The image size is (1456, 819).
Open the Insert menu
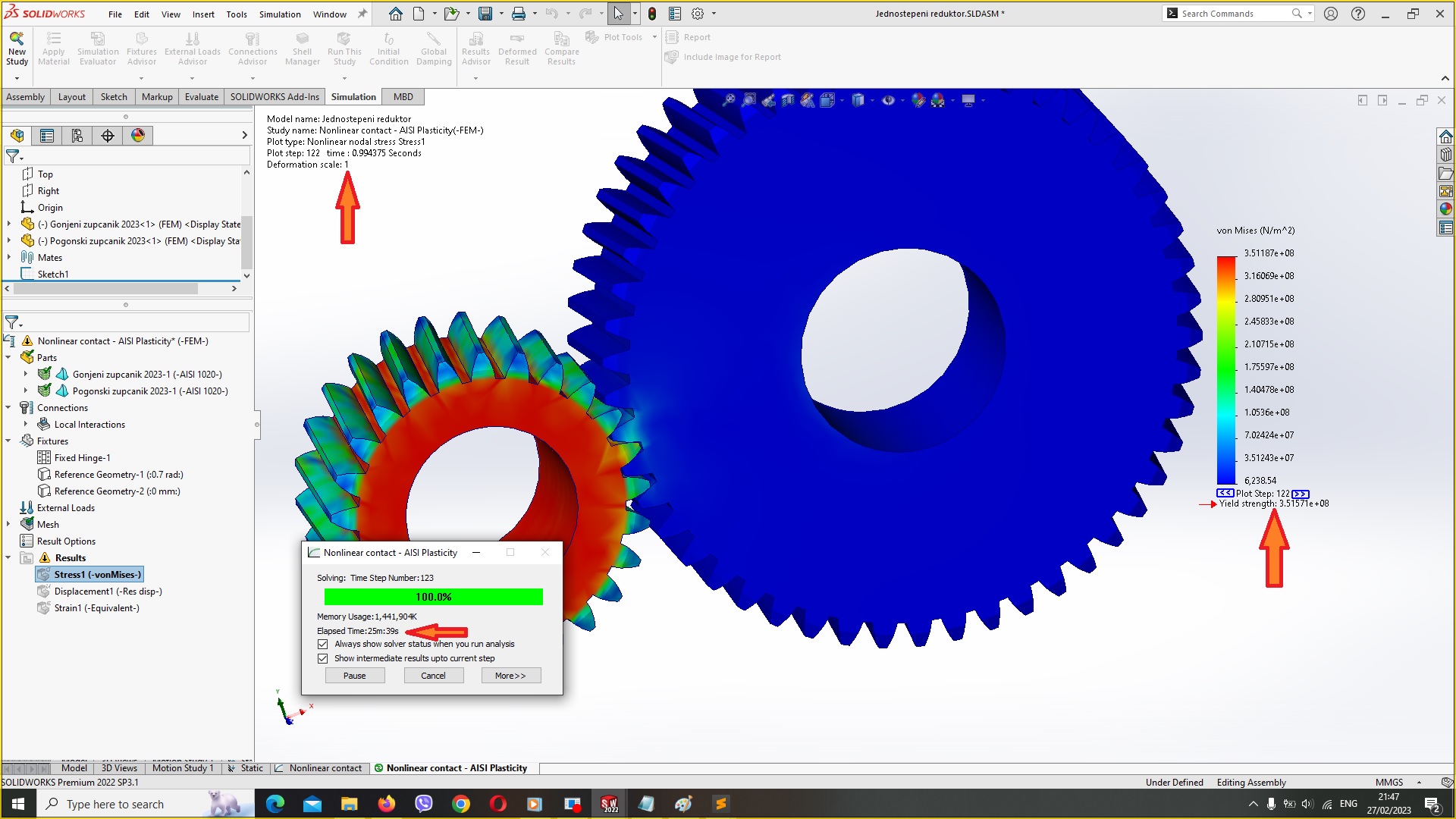(x=203, y=14)
